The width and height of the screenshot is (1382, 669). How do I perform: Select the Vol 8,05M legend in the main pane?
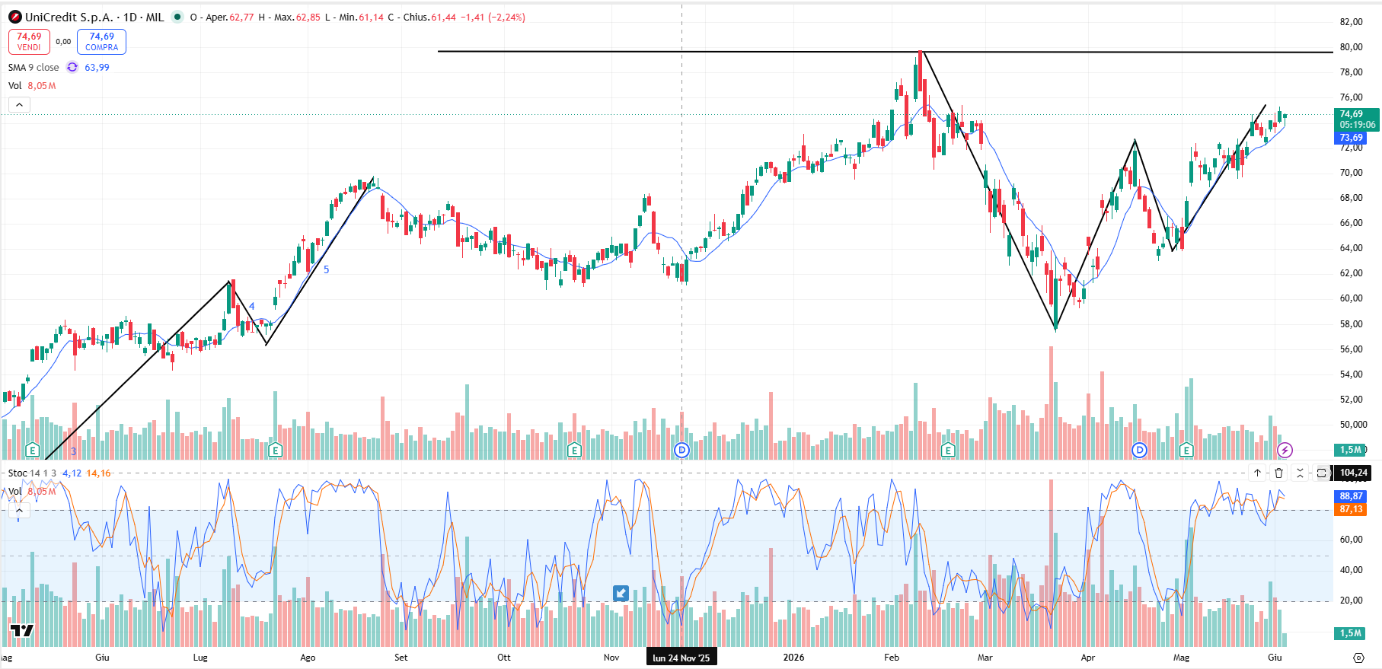pos(32,86)
